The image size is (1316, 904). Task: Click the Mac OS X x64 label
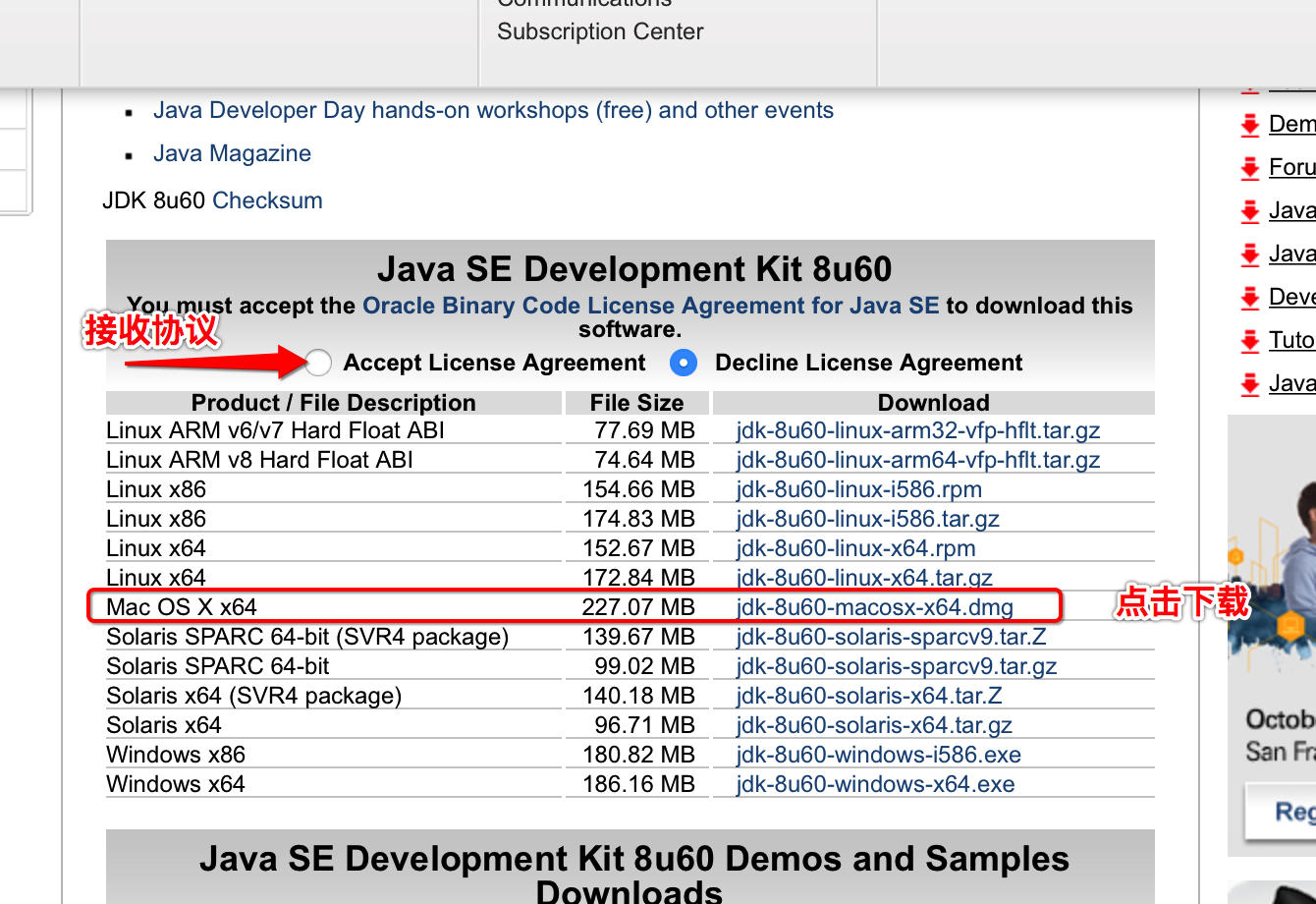coord(182,607)
